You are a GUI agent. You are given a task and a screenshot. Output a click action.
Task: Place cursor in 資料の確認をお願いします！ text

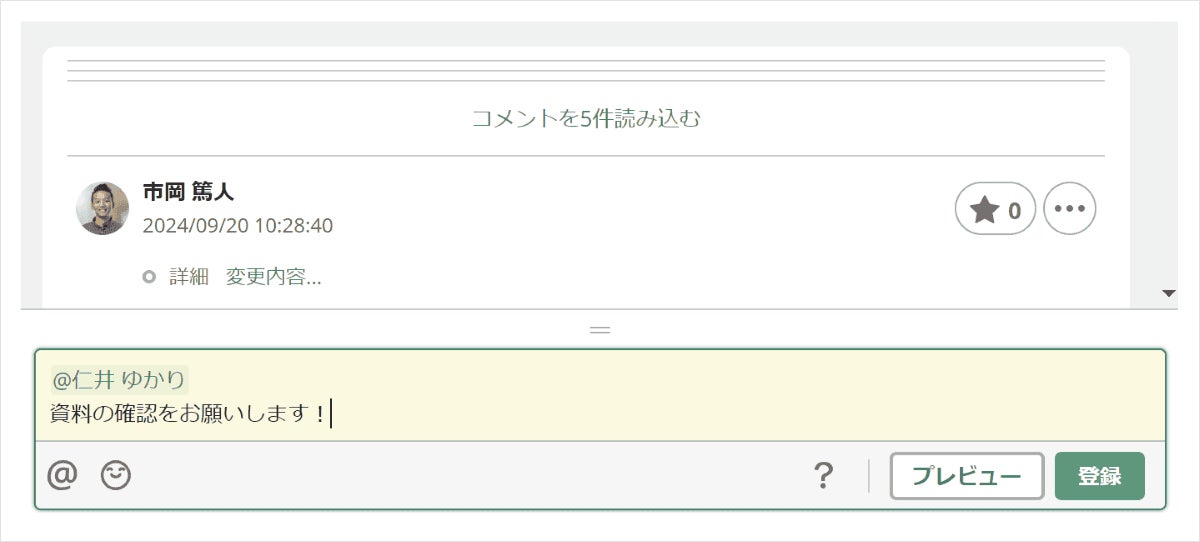tap(188, 413)
